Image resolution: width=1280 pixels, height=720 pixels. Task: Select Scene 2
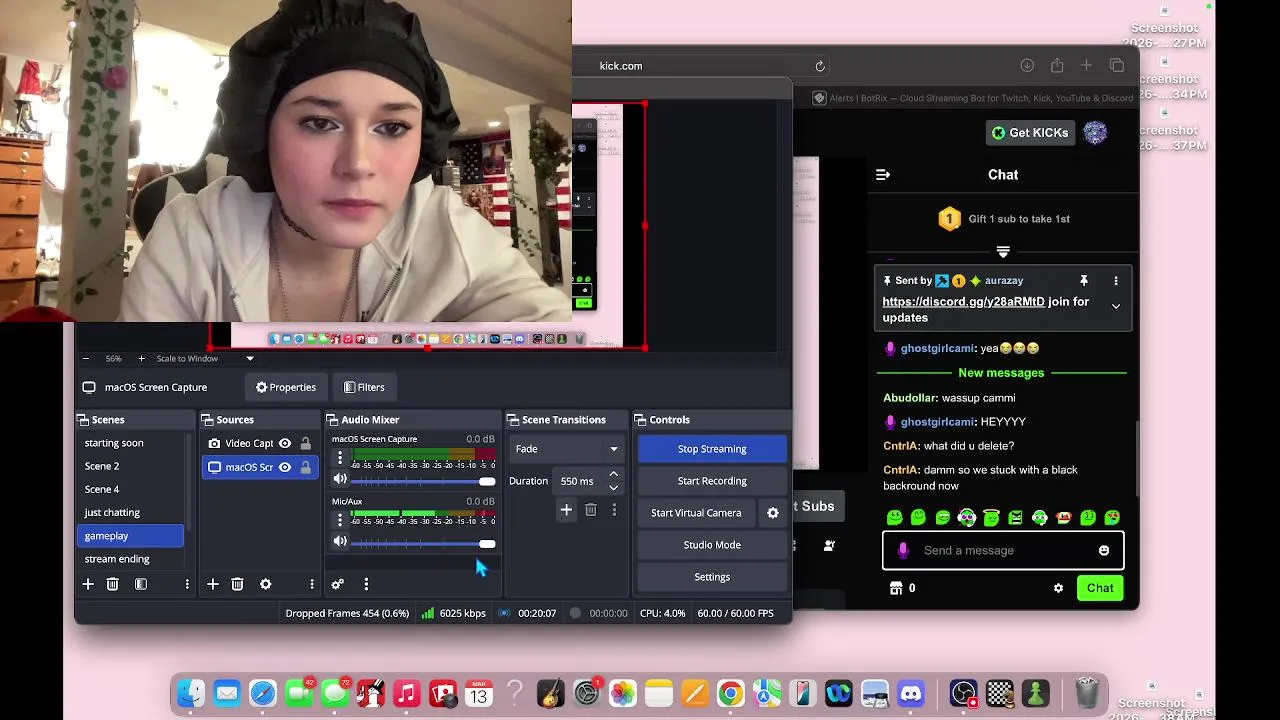coord(130,466)
